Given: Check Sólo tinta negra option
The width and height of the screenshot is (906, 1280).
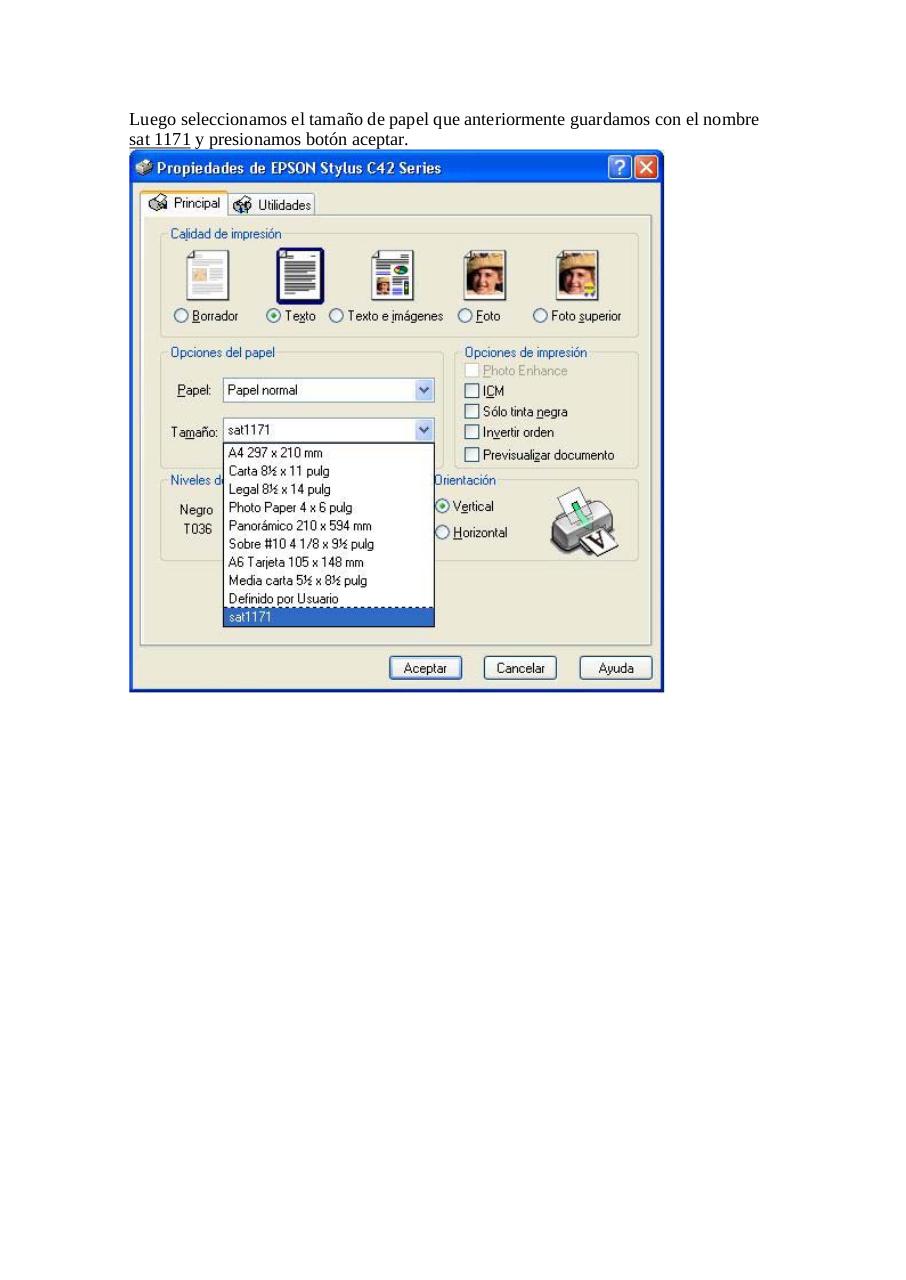Looking at the screenshot, I should [471, 411].
